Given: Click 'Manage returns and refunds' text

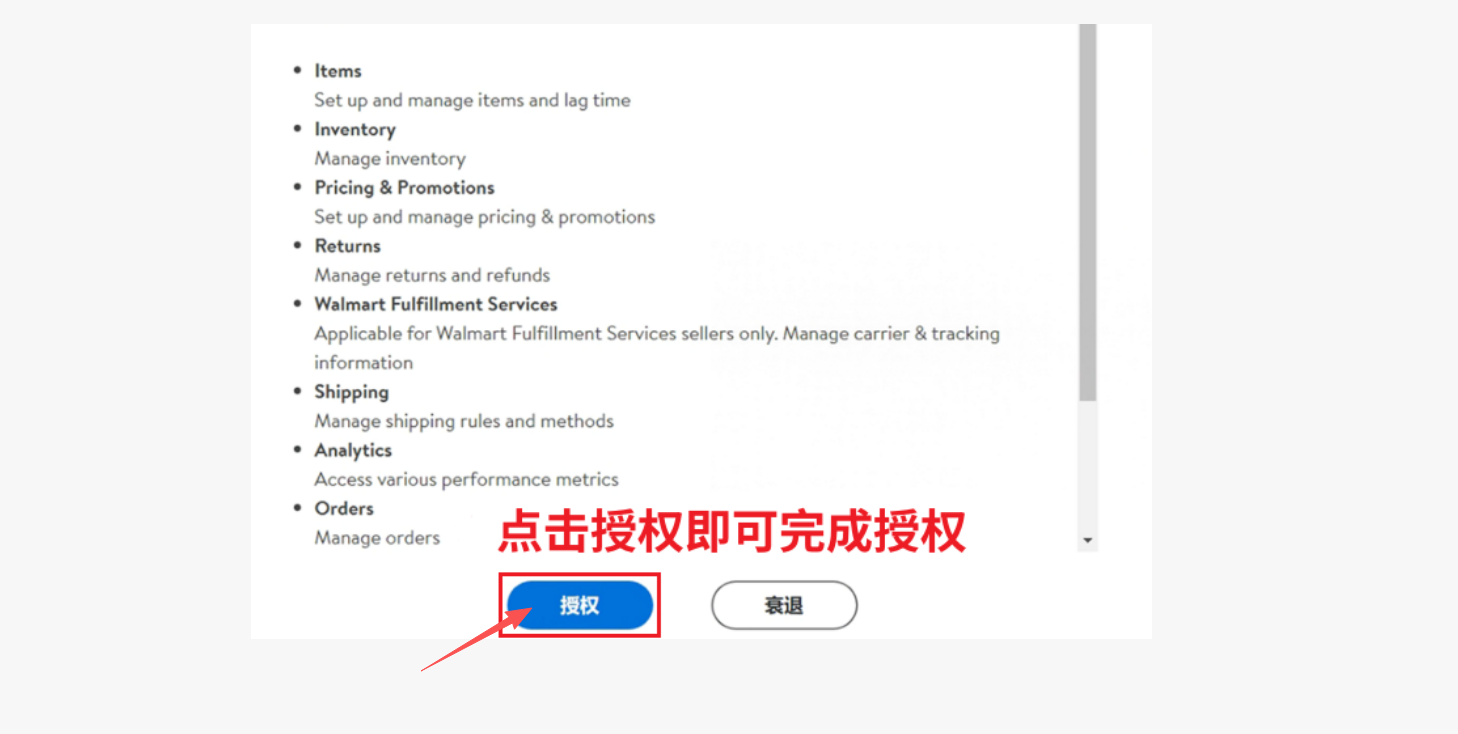Looking at the screenshot, I should (432, 275).
